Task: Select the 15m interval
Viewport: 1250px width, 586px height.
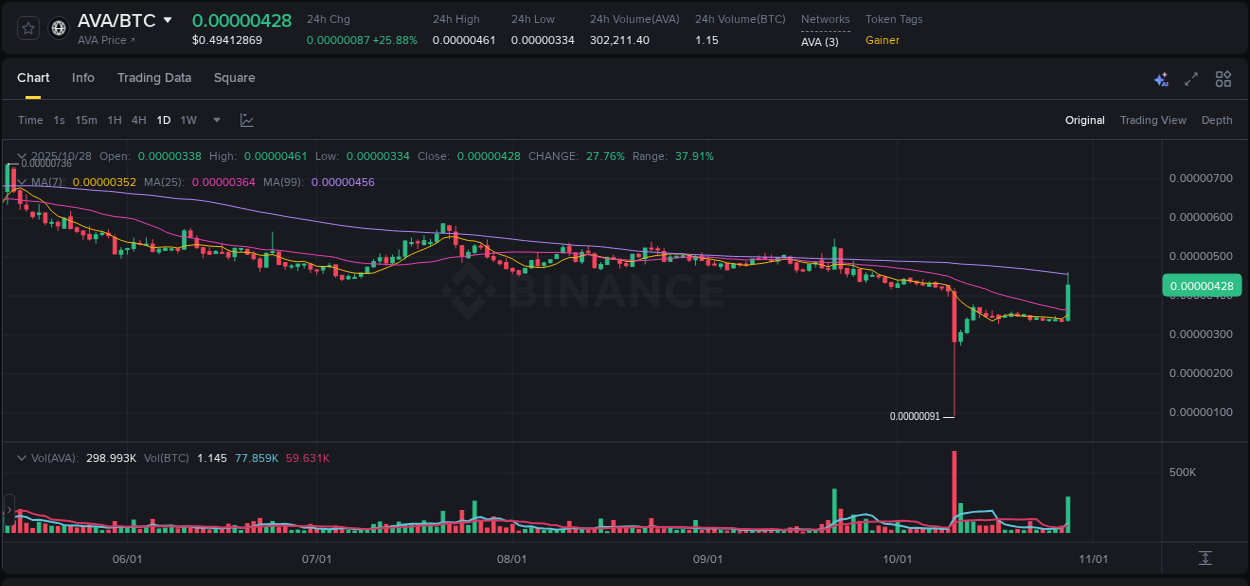Action: click(x=86, y=120)
